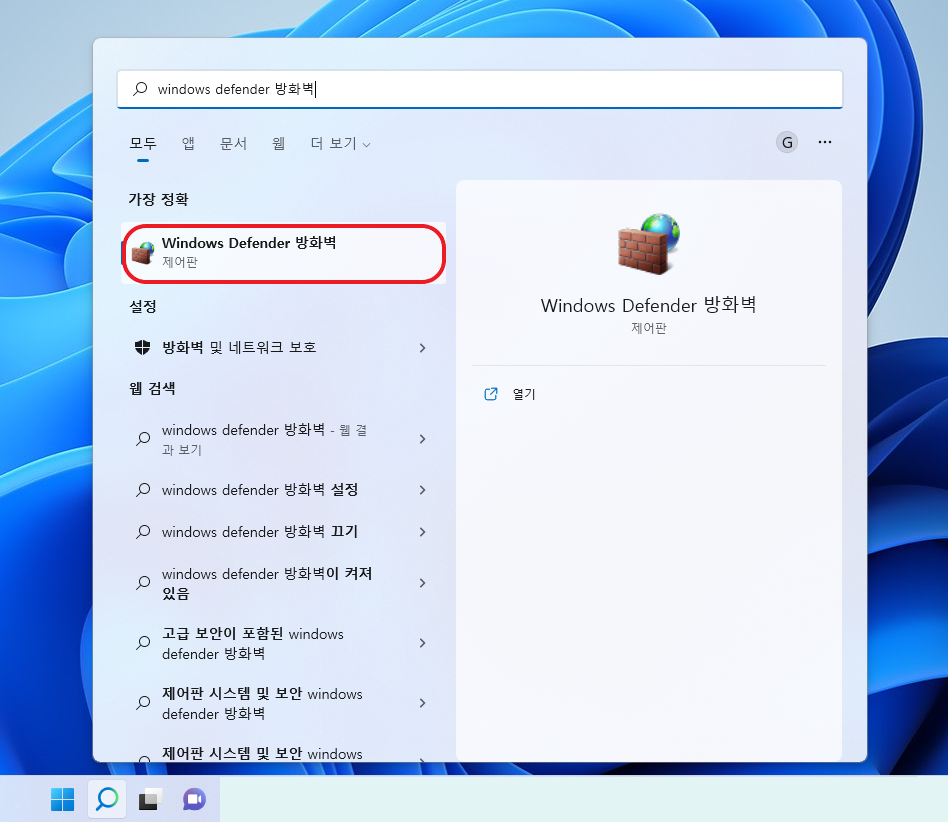Open the three-dot more options menu
Viewport: 948px width, 822px height.
pyautogui.click(x=825, y=142)
